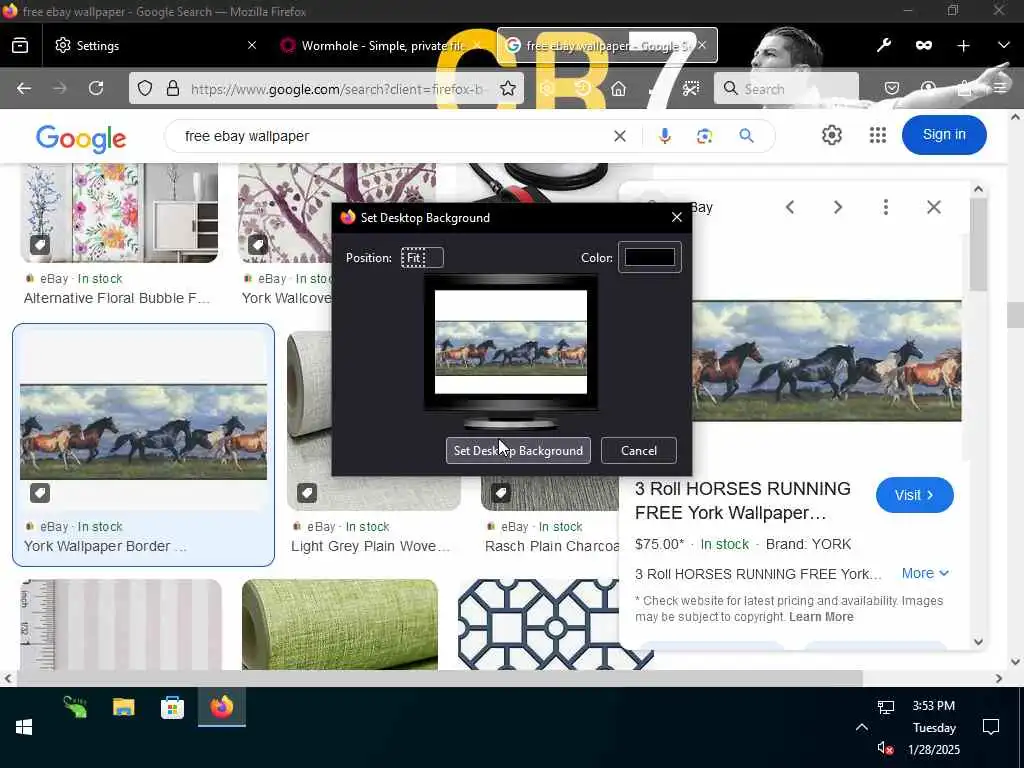Click Rasch Plain Charcoal result title

(x=552, y=547)
